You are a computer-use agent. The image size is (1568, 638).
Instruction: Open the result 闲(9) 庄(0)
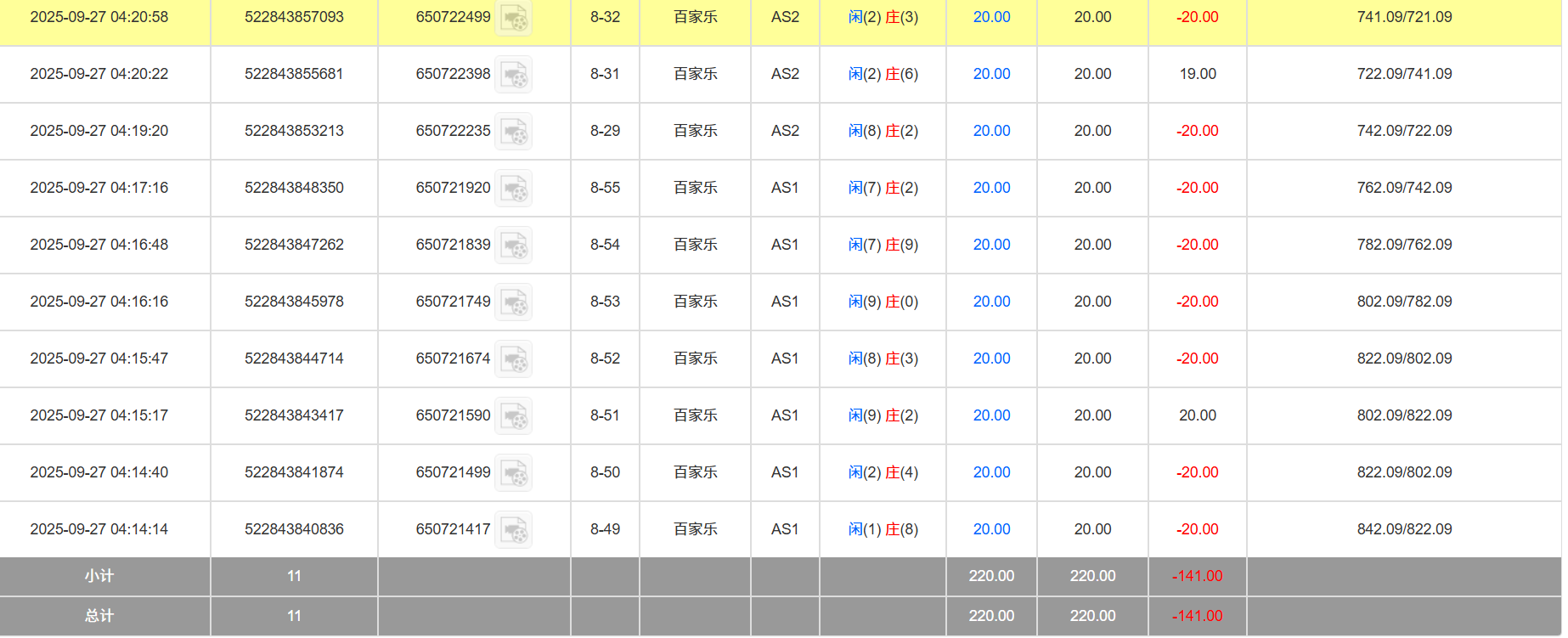click(x=883, y=302)
